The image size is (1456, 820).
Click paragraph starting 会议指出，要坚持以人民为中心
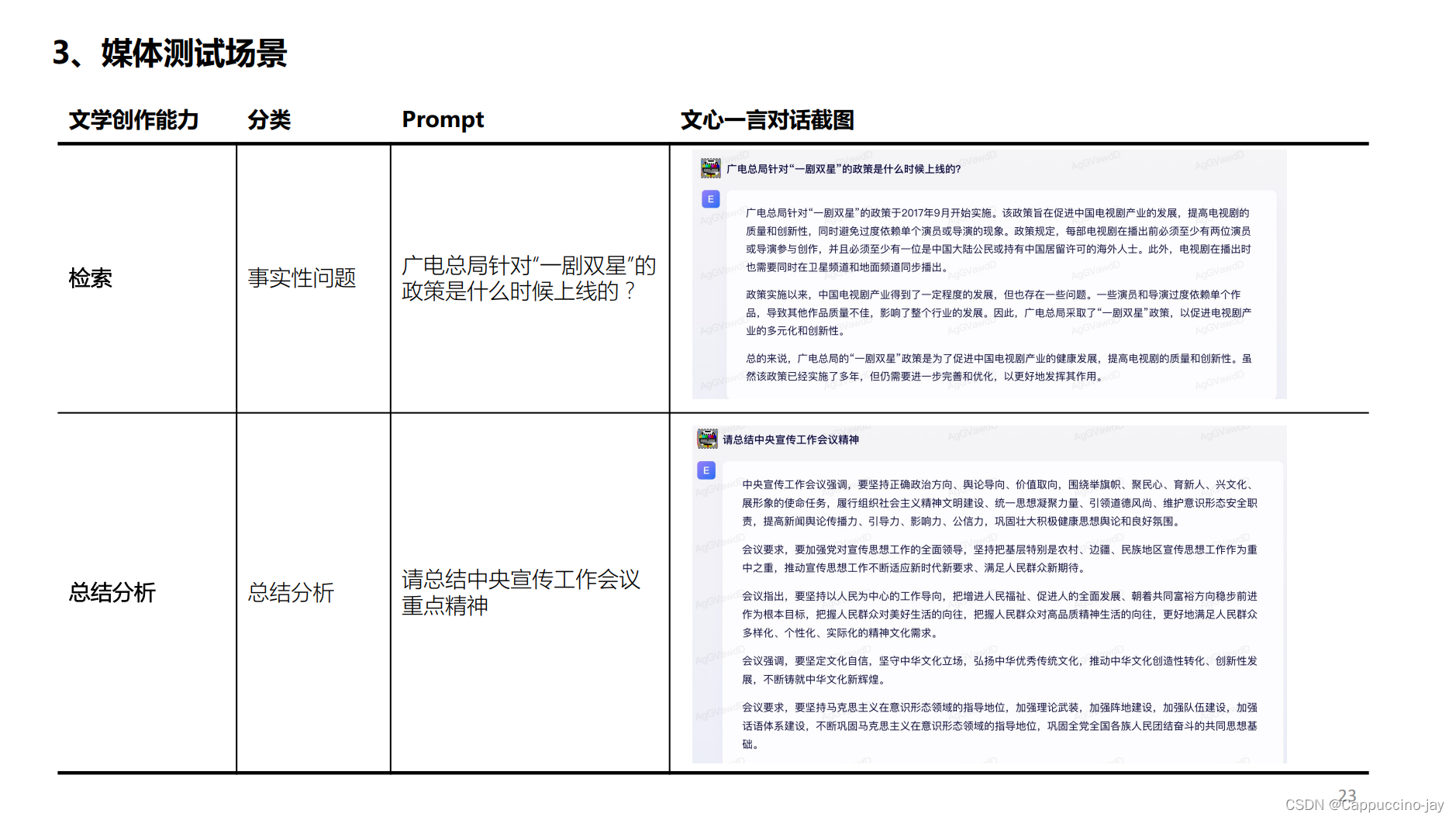[x=999, y=615]
